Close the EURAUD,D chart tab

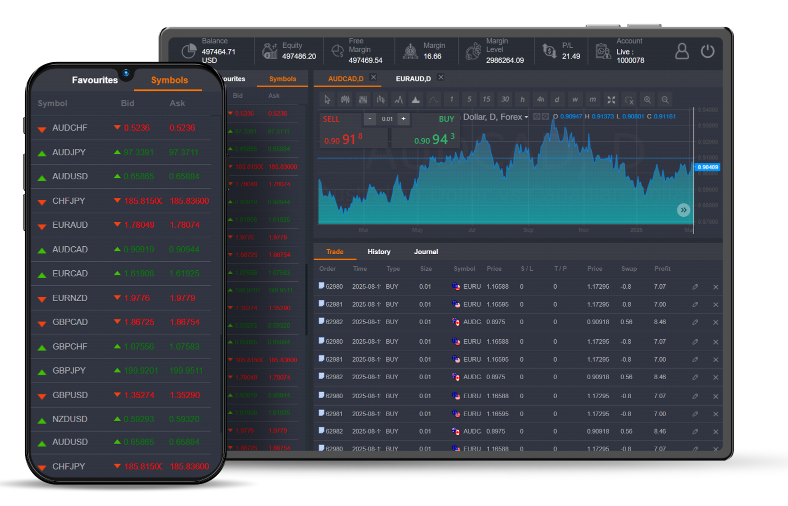coord(441,77)
